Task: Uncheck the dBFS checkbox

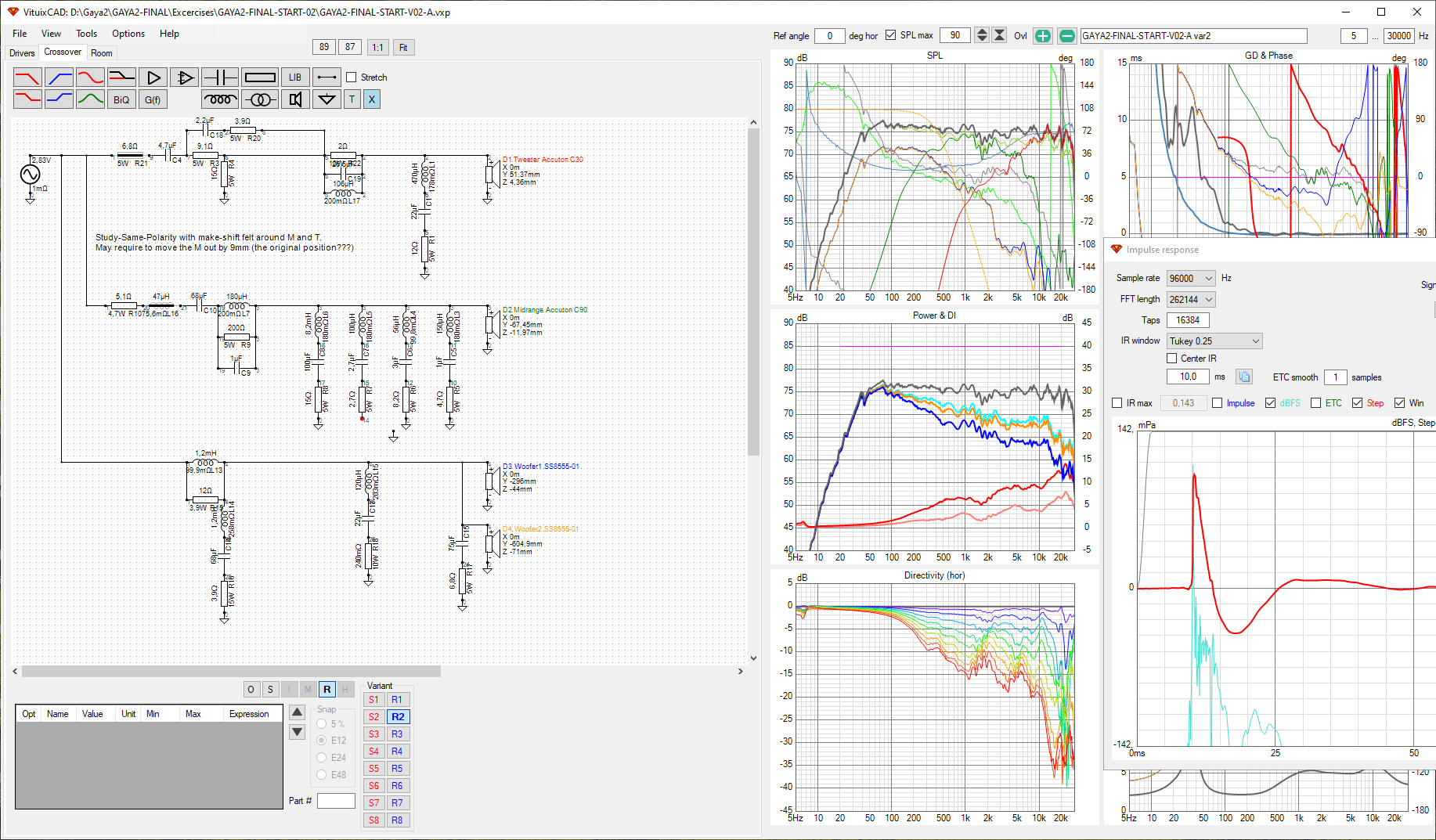Action: 1270,403
